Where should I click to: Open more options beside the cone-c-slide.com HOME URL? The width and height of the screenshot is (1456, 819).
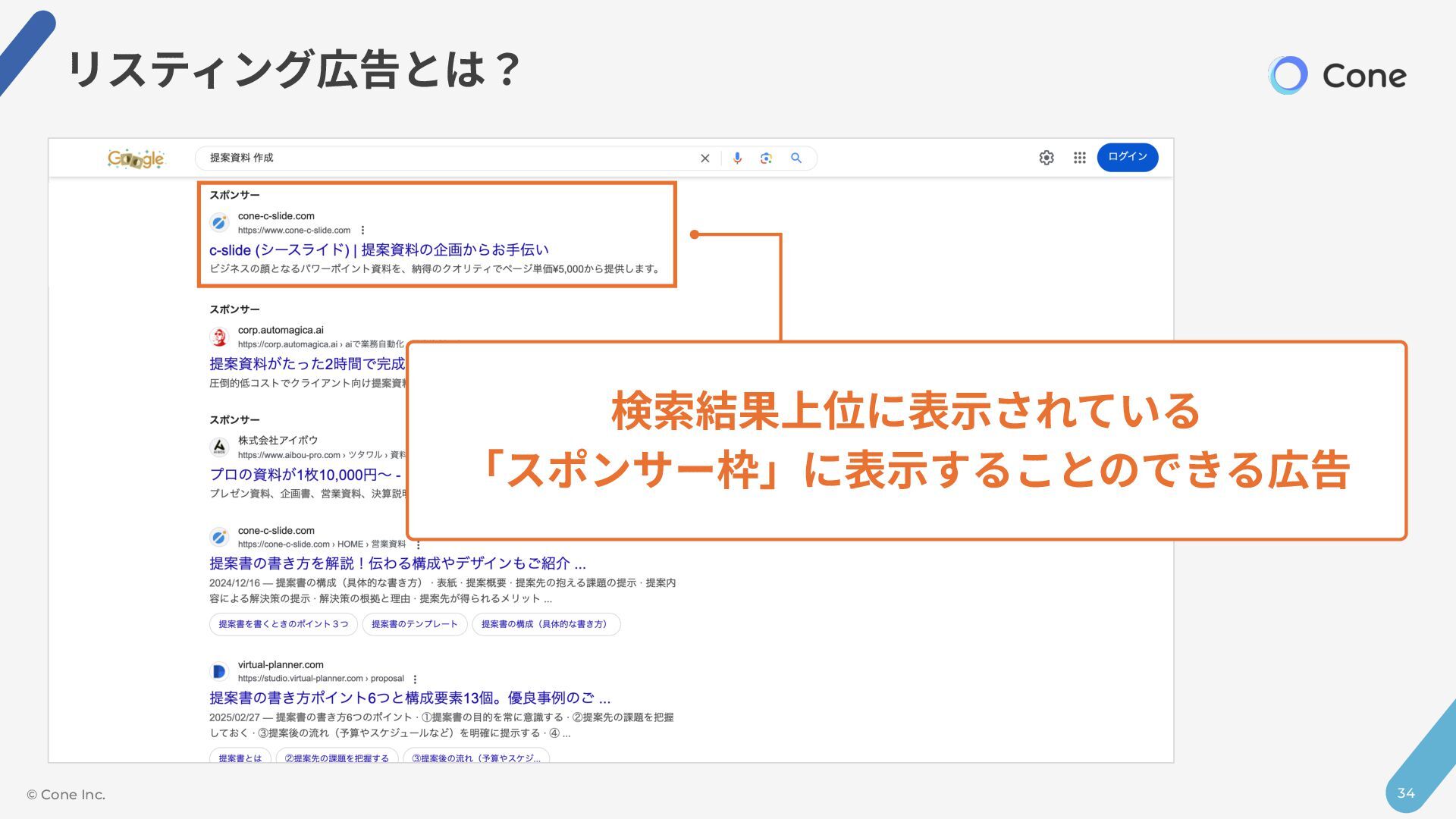(x=418, y=544)
